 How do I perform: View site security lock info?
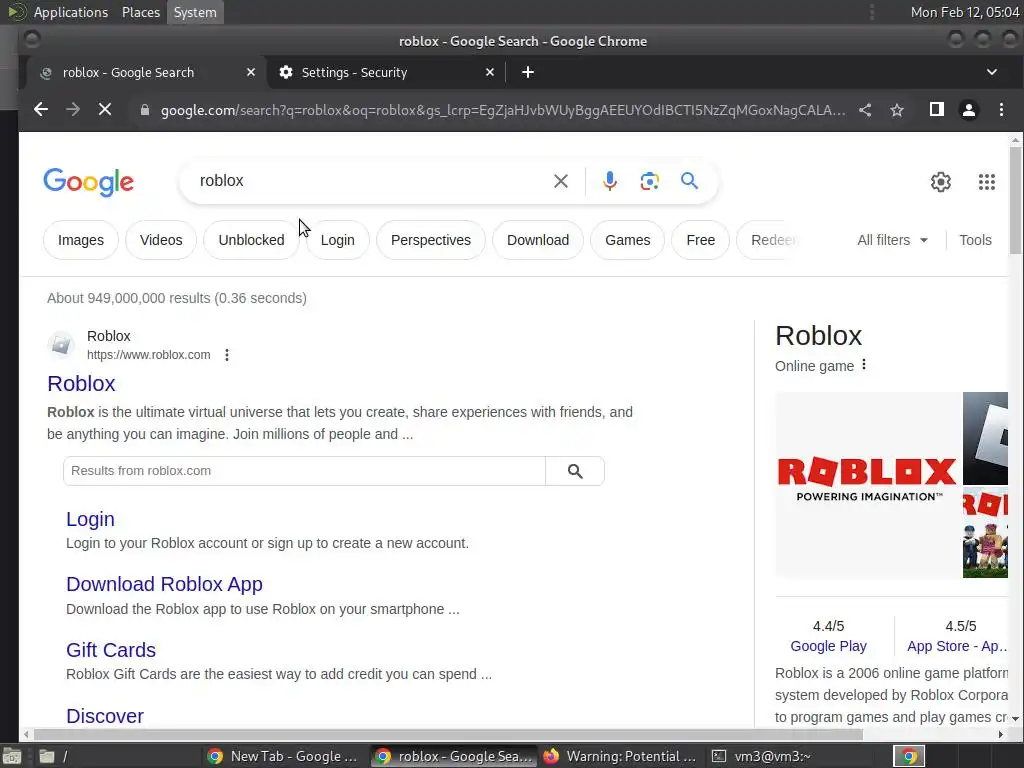[144, 110]
